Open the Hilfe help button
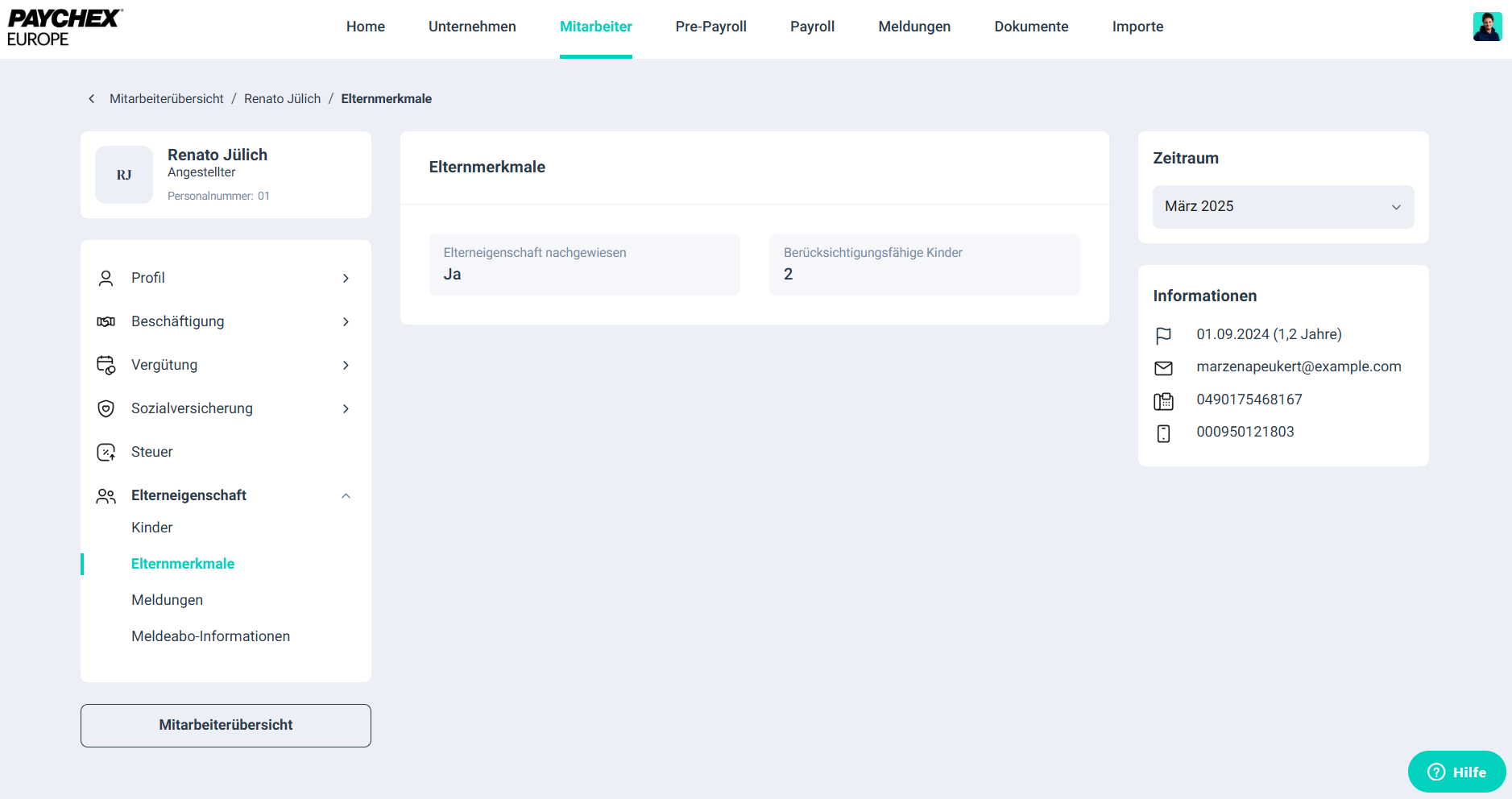Screen dimensions: 1512x799 point(1456,772)
